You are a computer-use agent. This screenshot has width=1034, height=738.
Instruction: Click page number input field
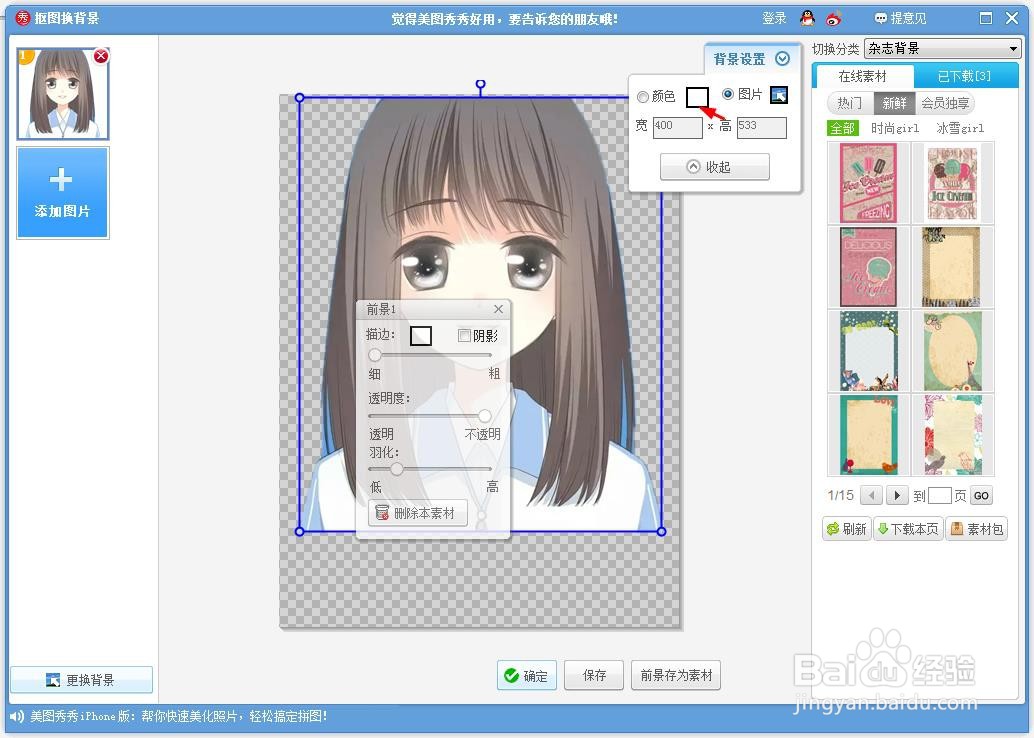939,496
